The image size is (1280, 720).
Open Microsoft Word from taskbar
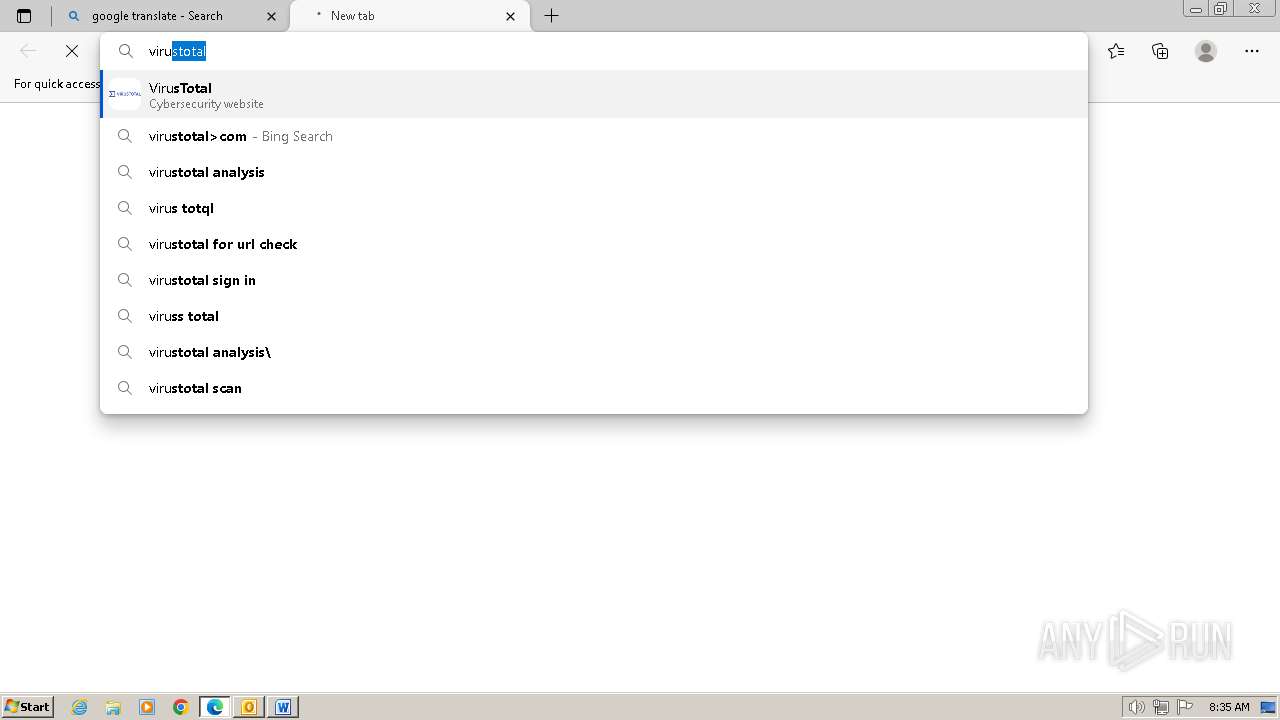283,707
